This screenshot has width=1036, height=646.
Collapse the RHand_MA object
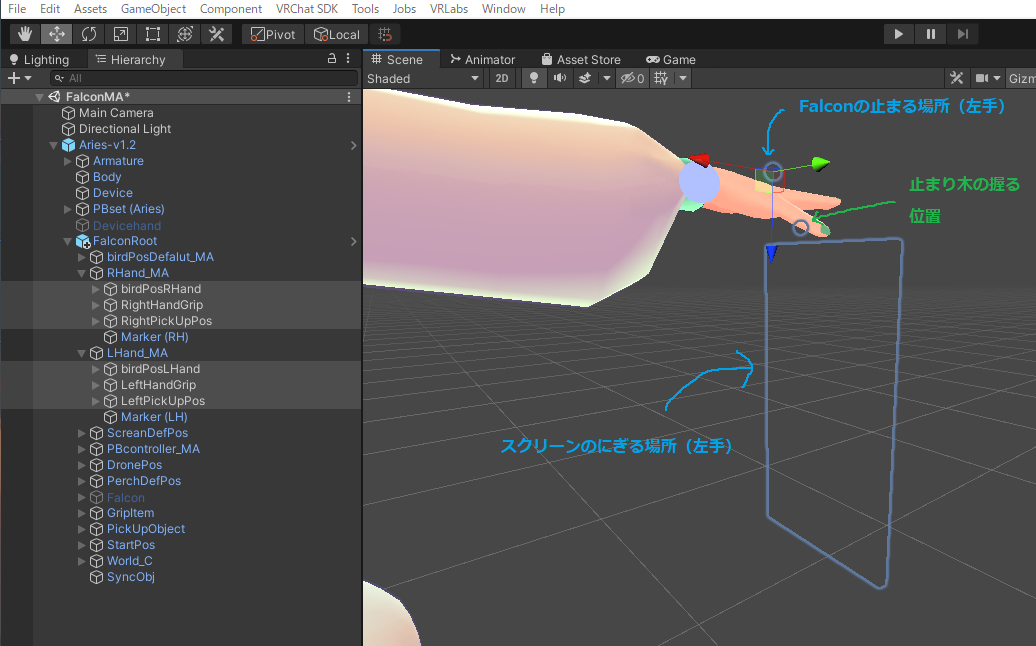(x=81, y=273)
